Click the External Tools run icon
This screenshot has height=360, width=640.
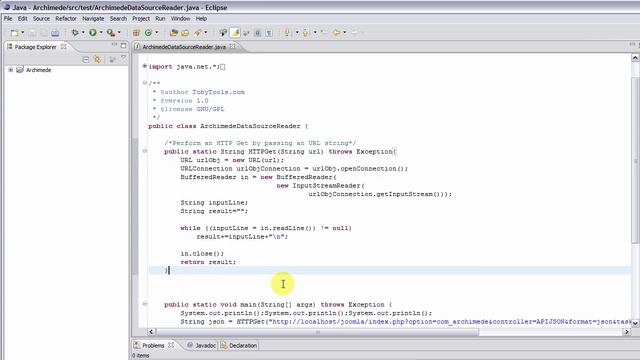(111, 33)
